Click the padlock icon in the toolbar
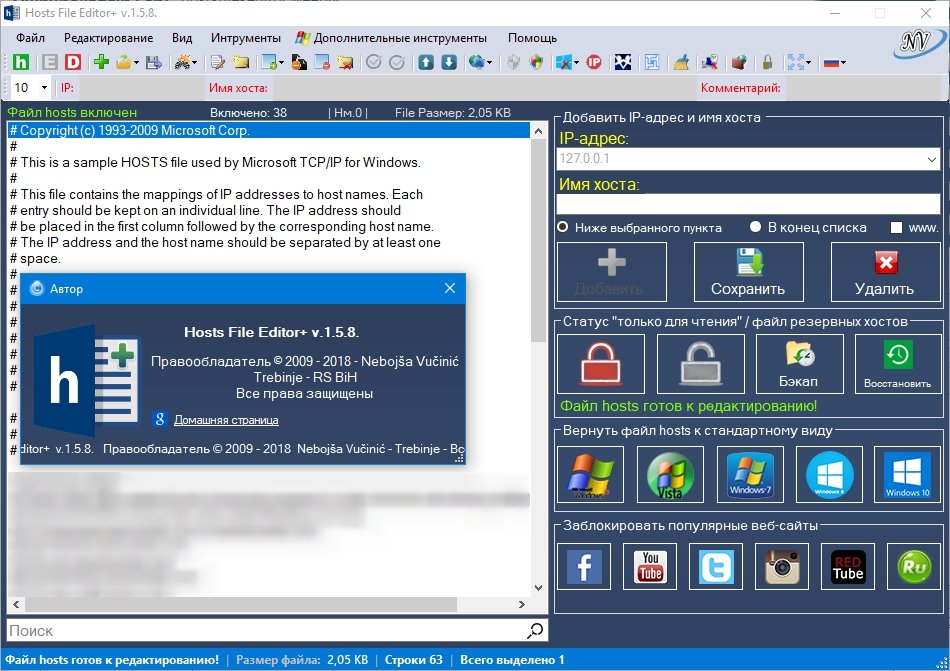The height and width of the screenshot is (671, 950). click(768, 62)
